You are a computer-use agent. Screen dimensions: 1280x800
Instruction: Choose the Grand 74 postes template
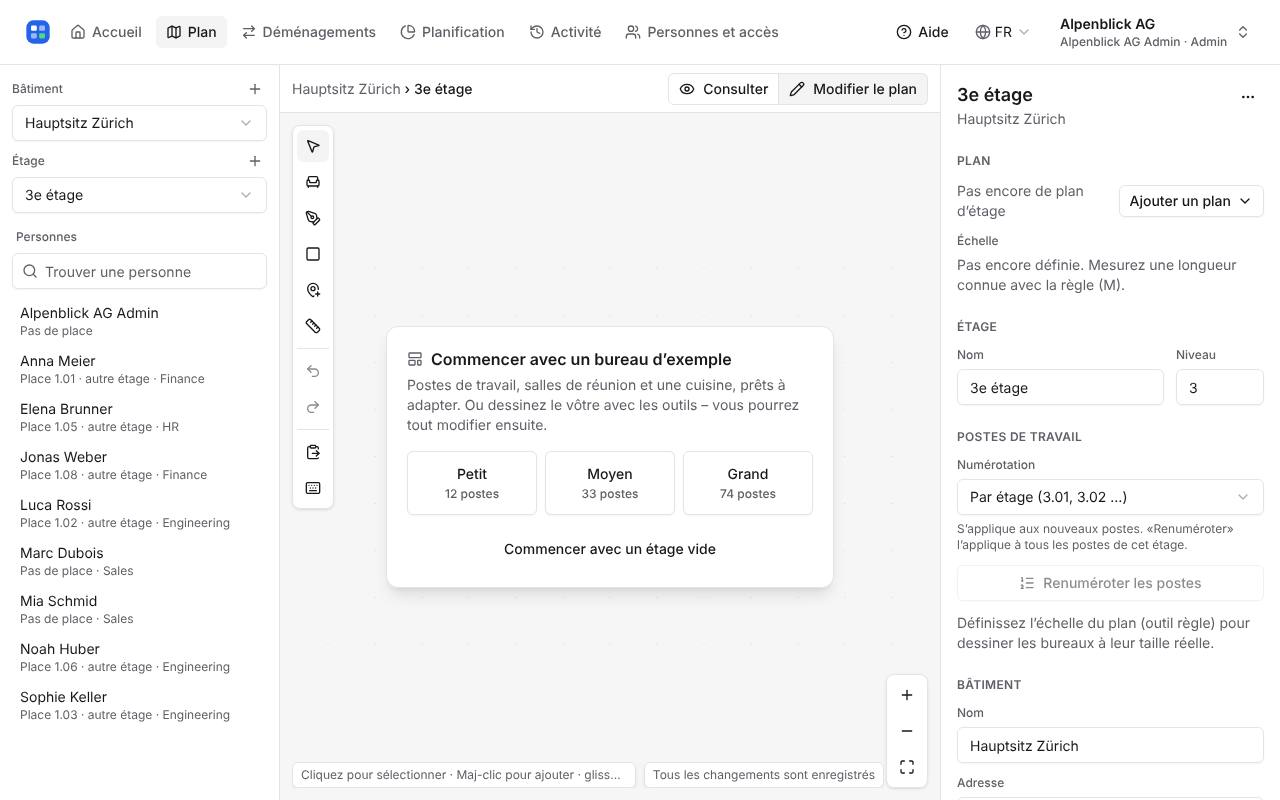[748, 483]
